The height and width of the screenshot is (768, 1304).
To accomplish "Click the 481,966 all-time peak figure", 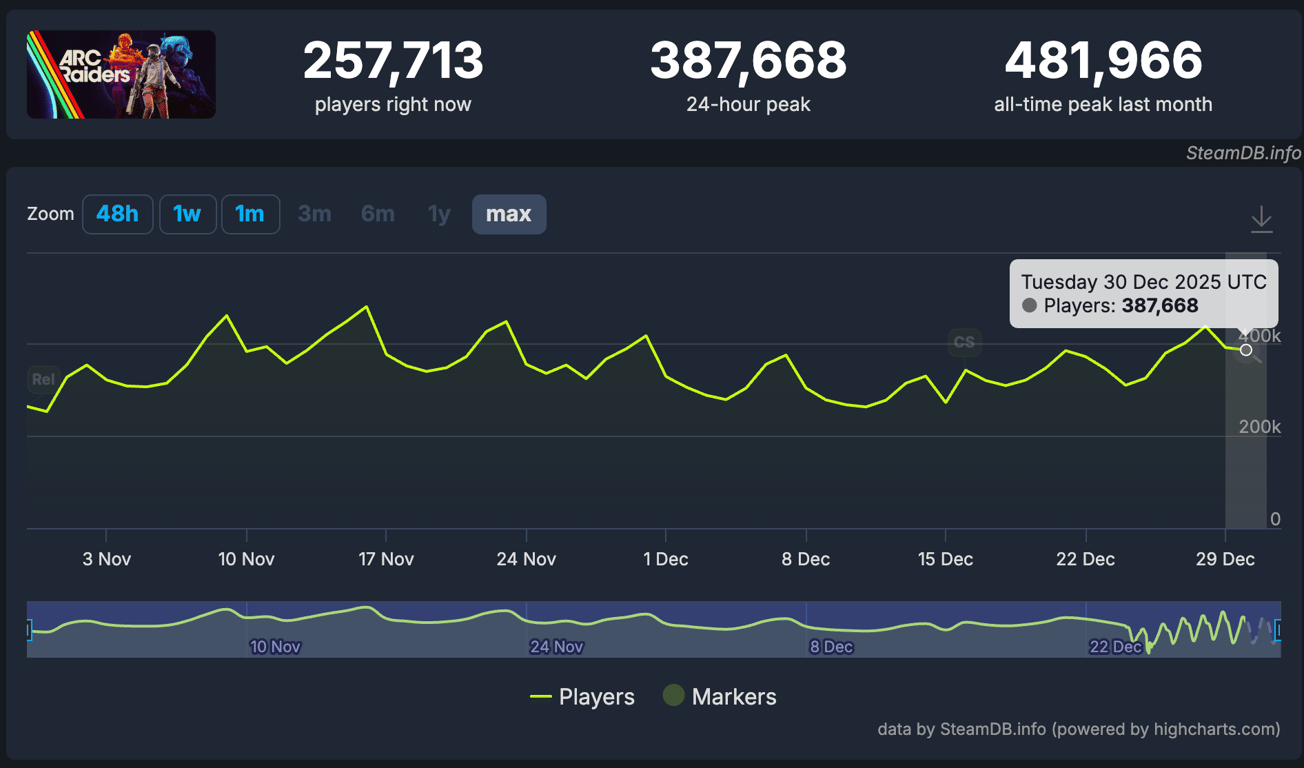I will coord(1103,62).
